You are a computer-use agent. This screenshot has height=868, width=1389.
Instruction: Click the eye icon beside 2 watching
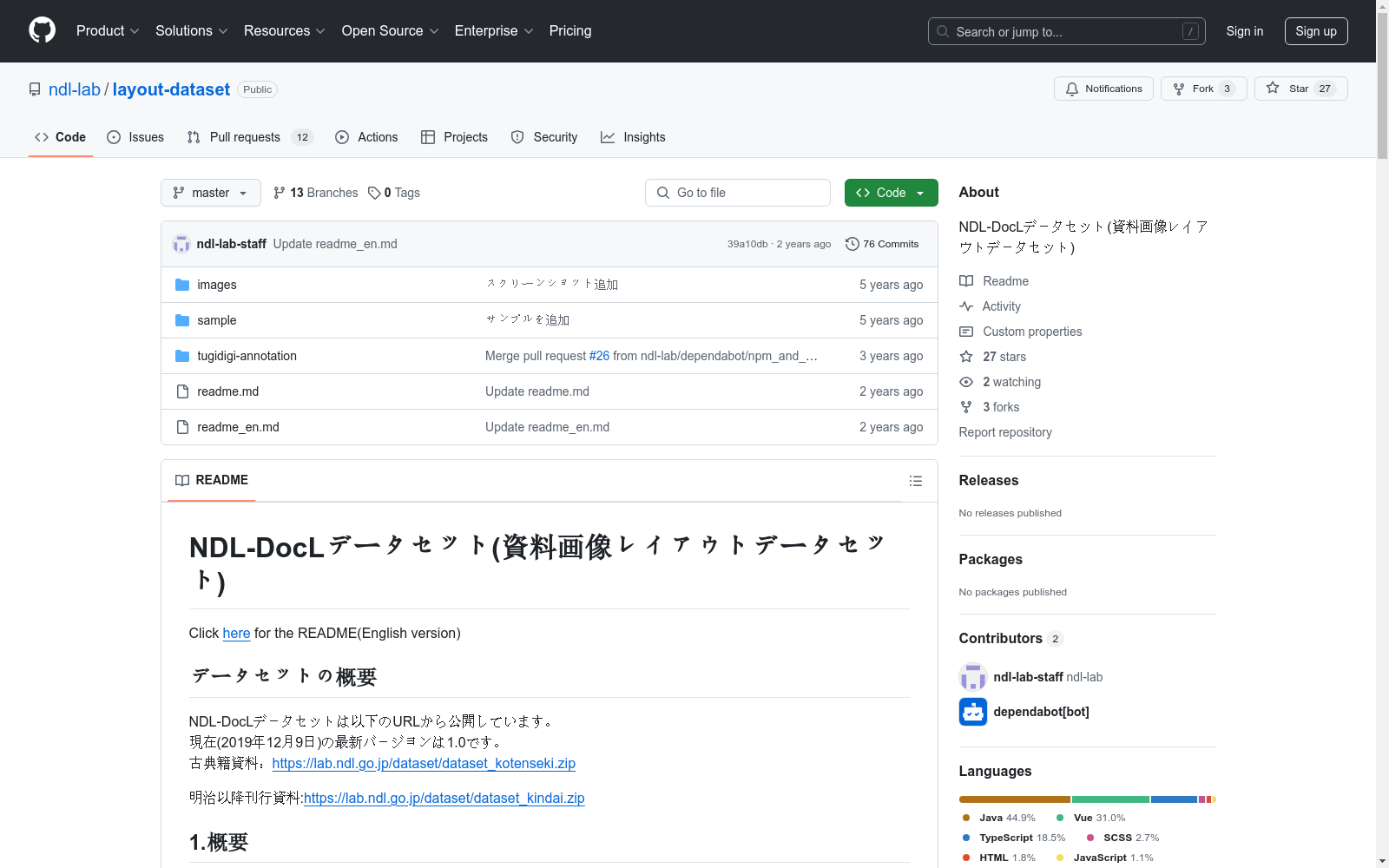point(966,382)
